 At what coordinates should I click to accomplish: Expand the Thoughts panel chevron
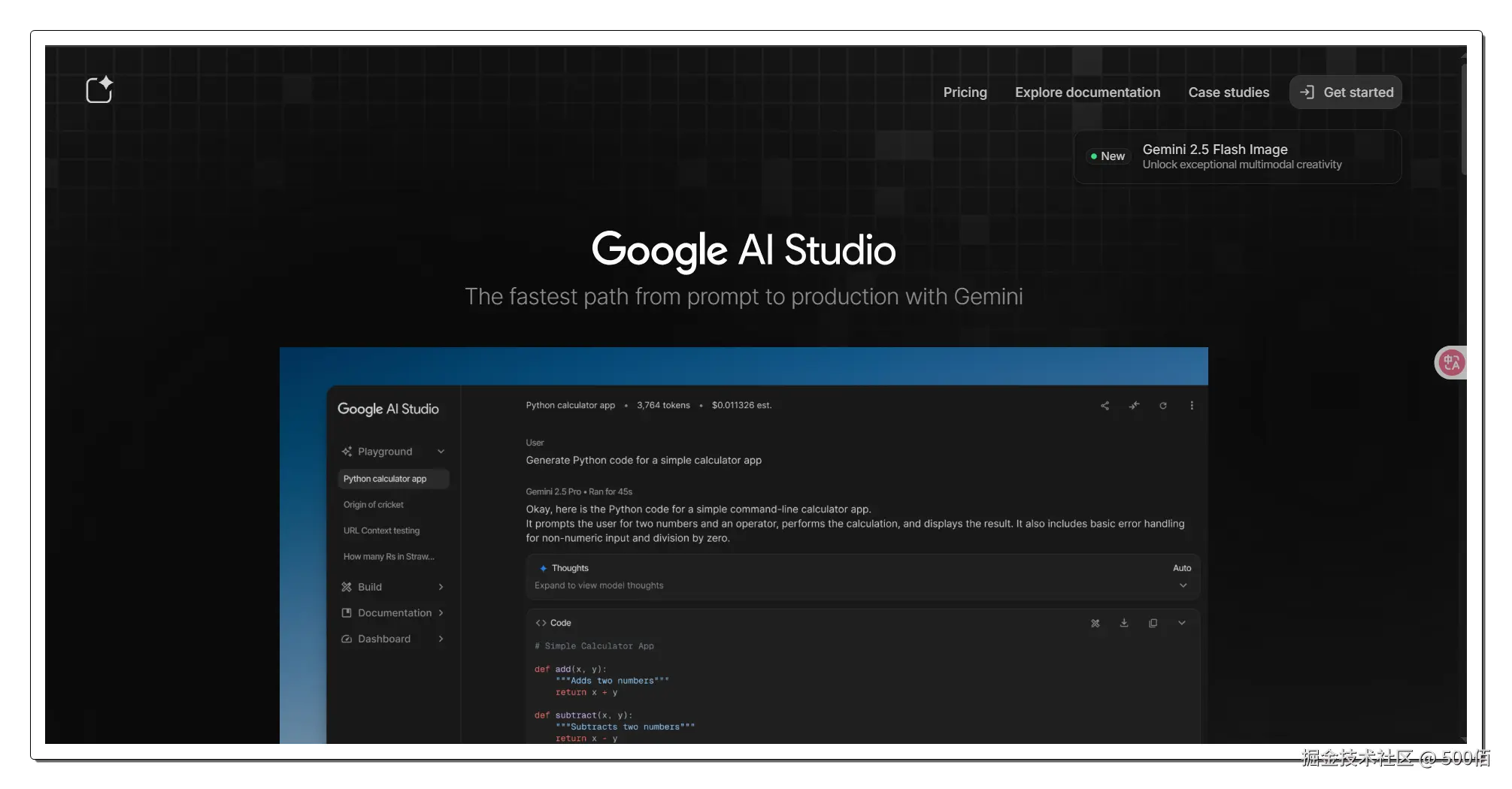(1183, 585)
